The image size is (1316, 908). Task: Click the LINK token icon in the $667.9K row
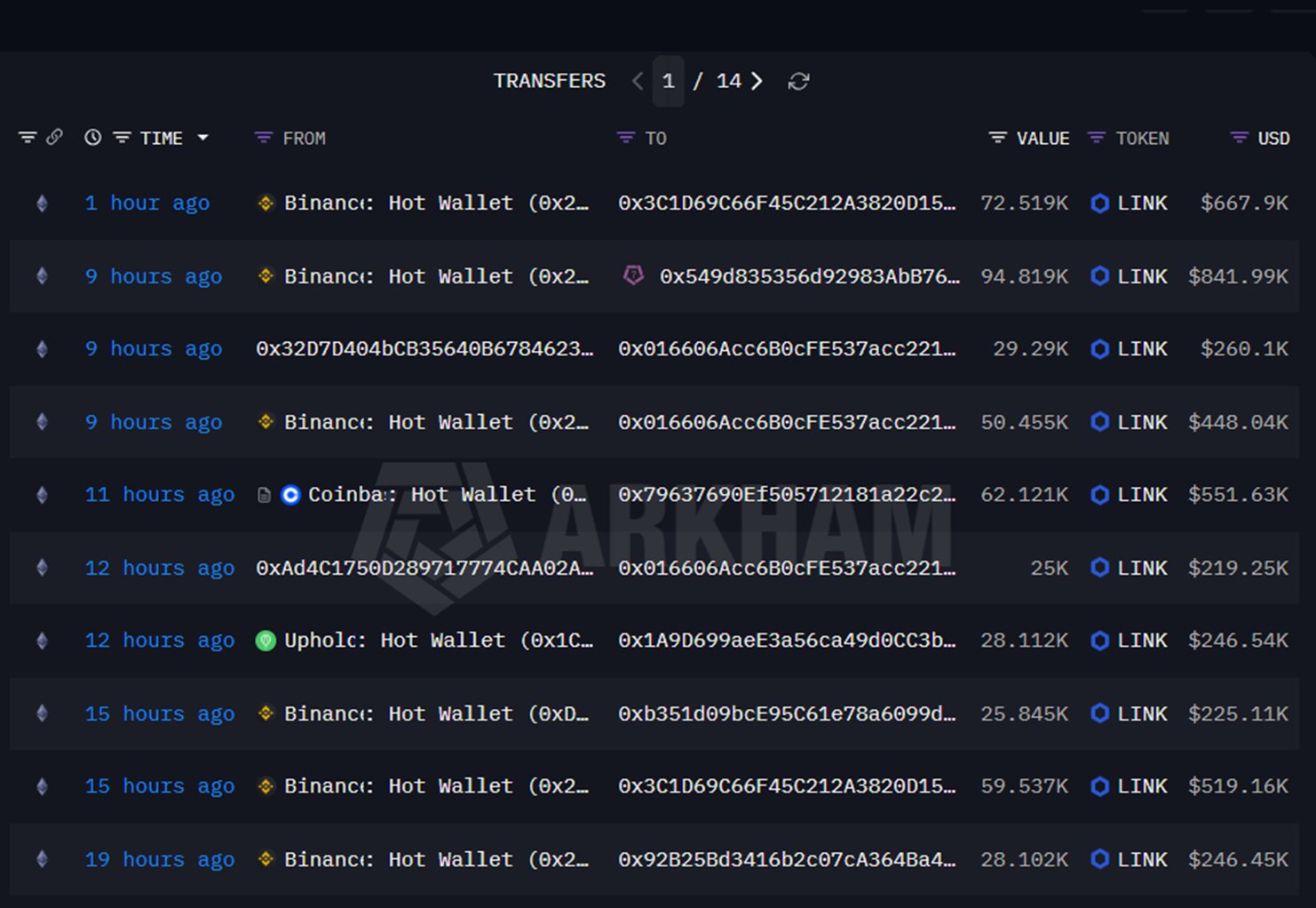click(1099, 203)
